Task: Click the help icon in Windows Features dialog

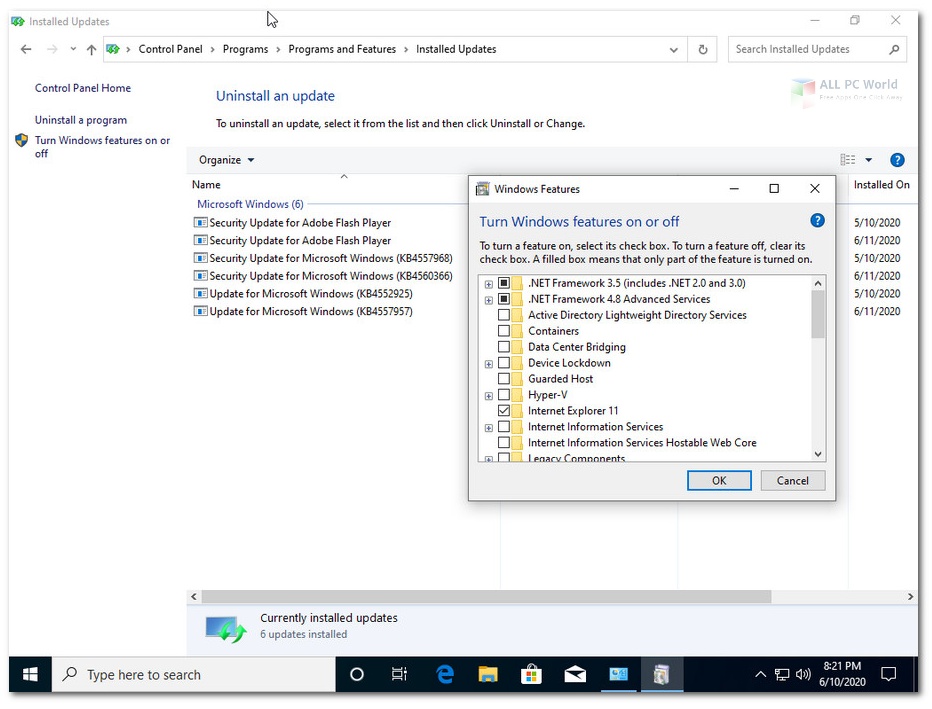Action: 817,221
